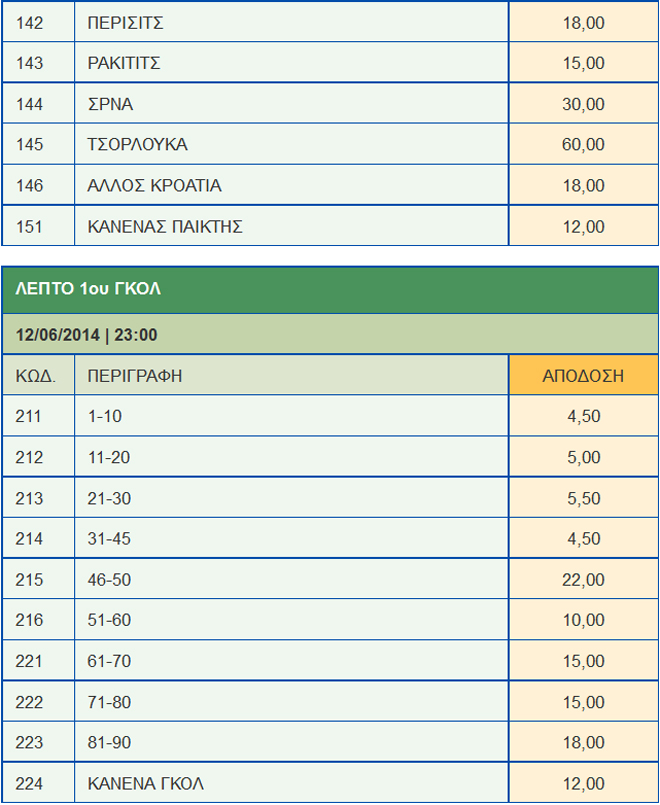The height and width of the screenshot is (805, 660).
Task: Pick the 5,00 odds for minute 11-20
Action: pyautogui.click(x=583, y=457)
